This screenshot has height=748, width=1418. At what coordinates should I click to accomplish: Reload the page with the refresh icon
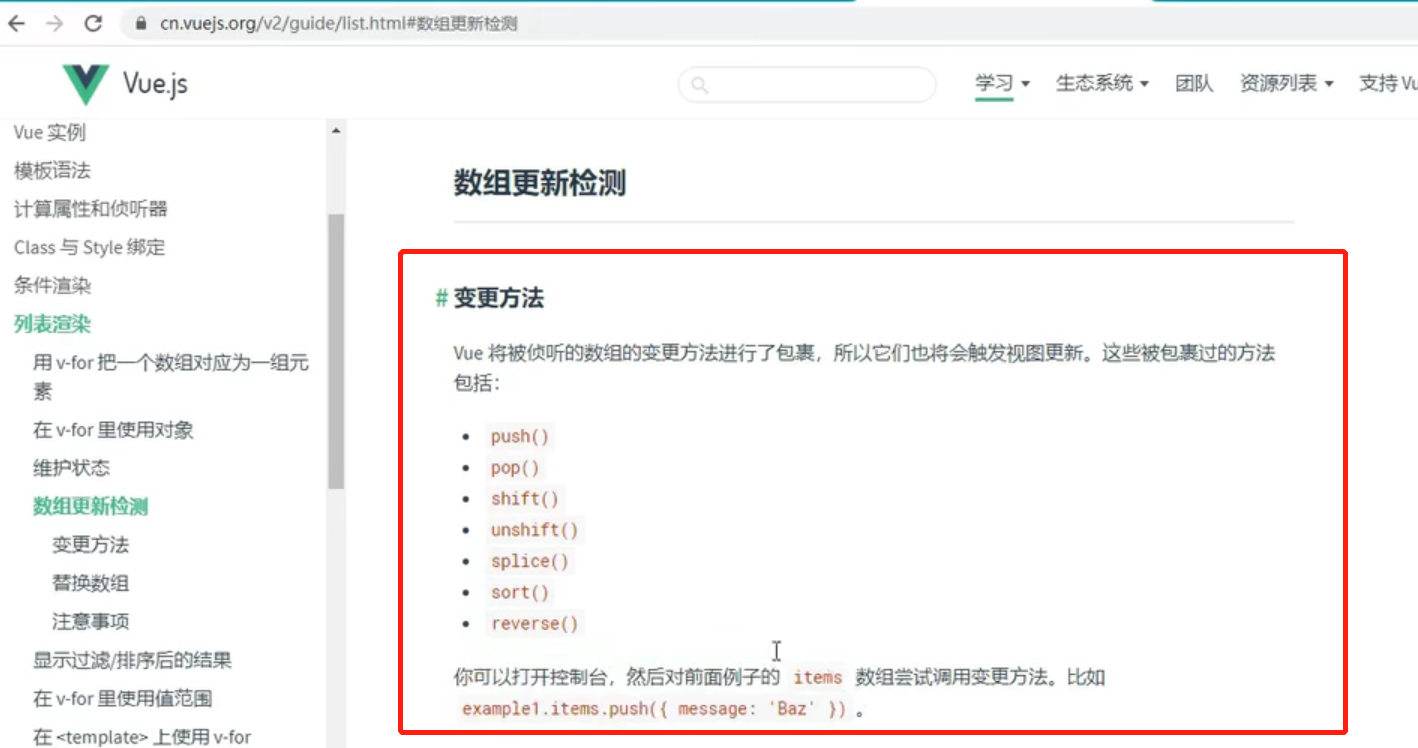click(93, 23)
